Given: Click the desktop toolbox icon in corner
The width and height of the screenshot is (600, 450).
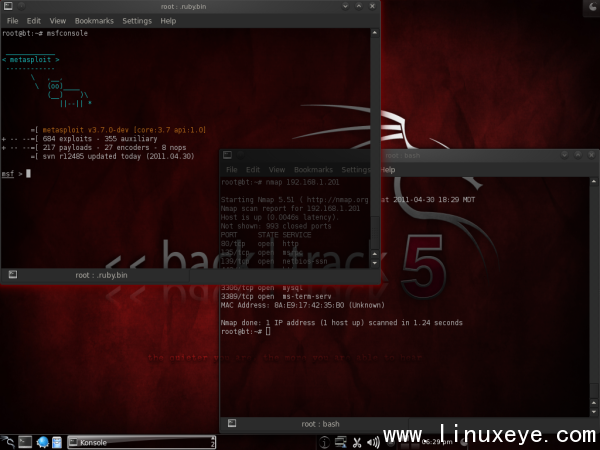Looking at the screenshot, I should pos(592,8).
